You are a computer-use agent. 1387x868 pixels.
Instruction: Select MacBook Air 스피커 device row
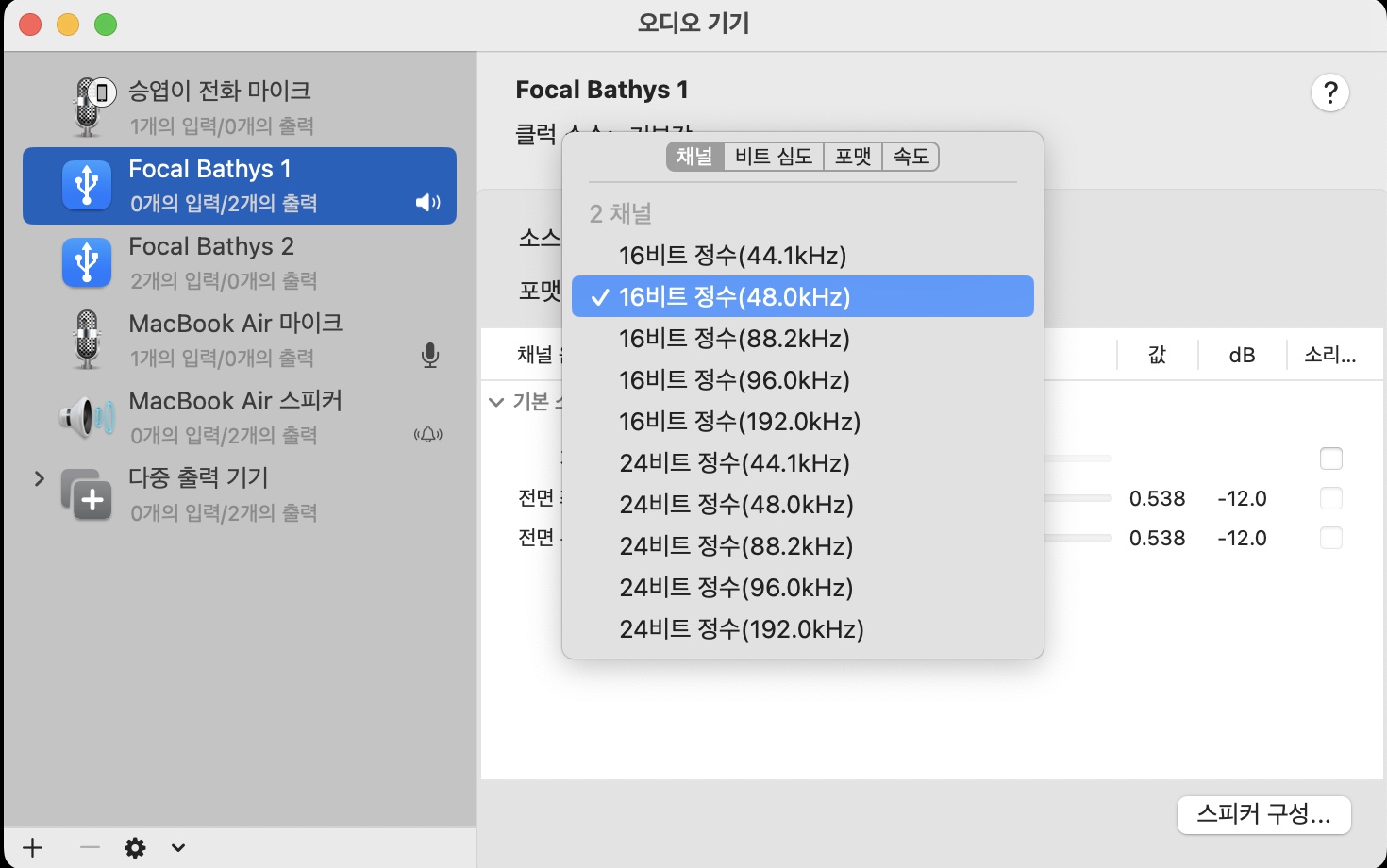(x=240, y=417)
